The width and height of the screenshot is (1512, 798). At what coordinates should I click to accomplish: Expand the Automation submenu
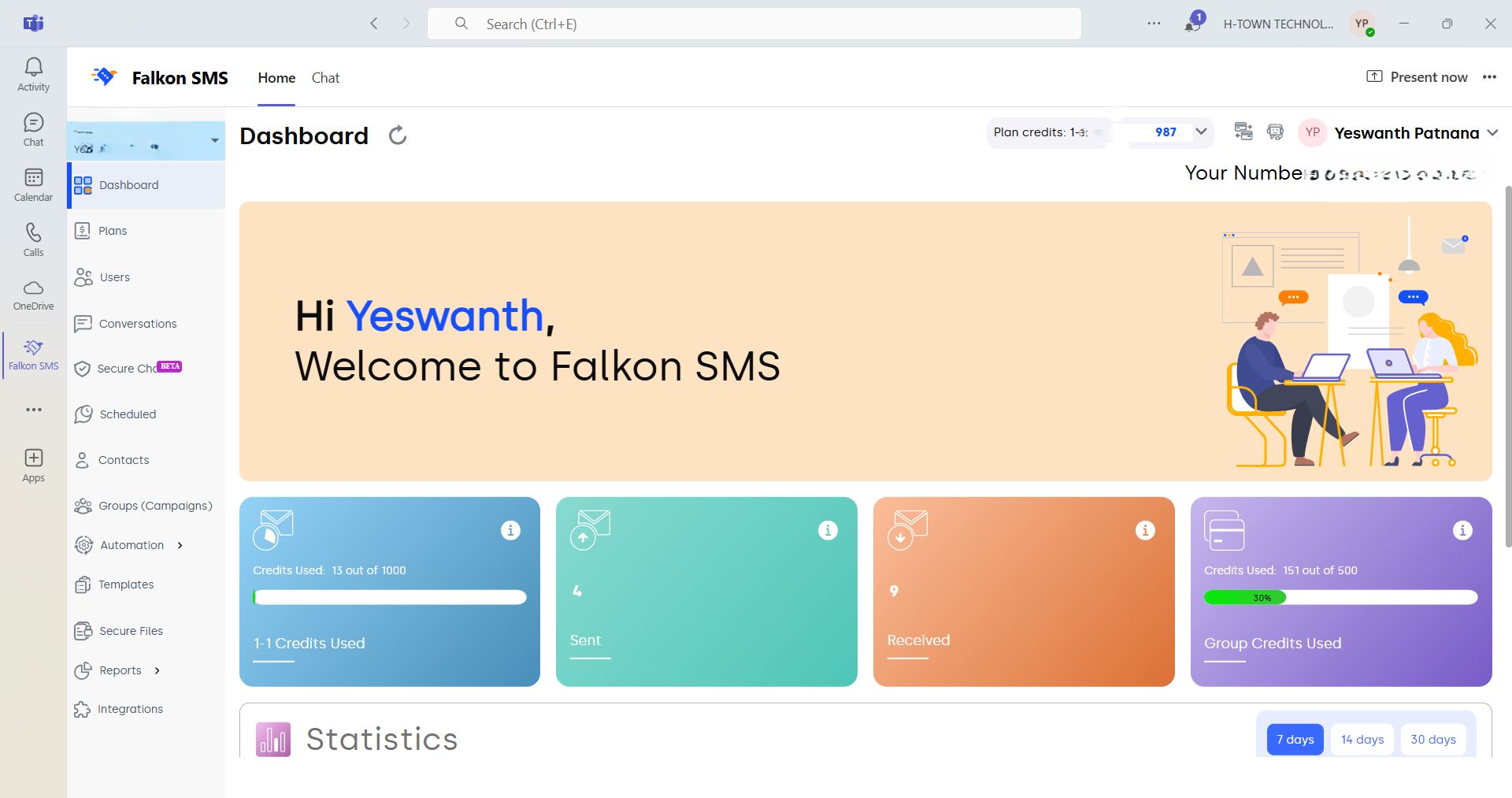coord(180,545)
